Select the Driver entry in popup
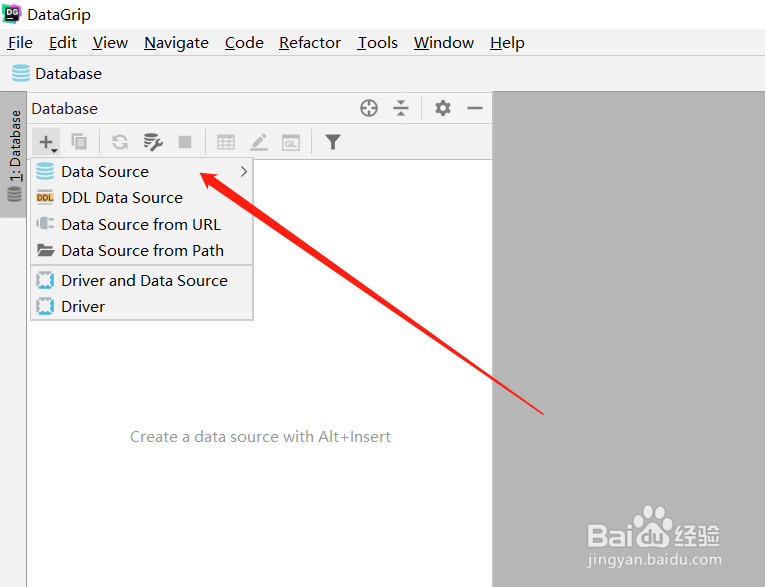The height and width of the screenshot is (587, 765). coord(141,306)
